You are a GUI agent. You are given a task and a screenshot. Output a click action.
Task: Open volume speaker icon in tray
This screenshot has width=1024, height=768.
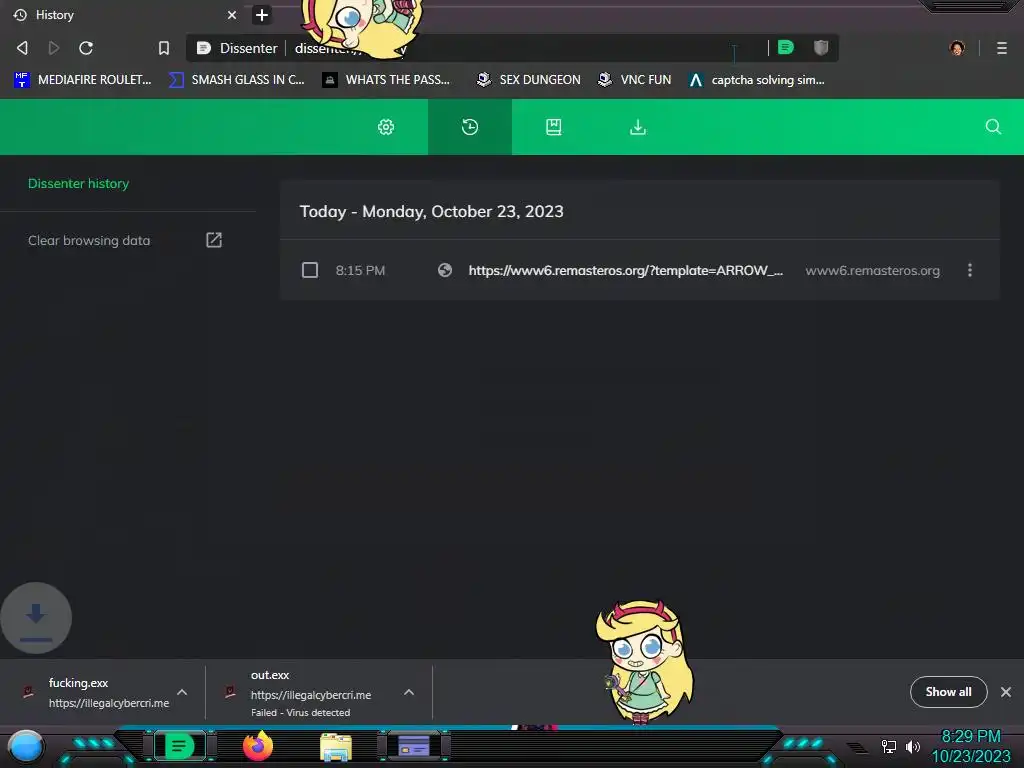pyautogui.click(x=912, y=746)
